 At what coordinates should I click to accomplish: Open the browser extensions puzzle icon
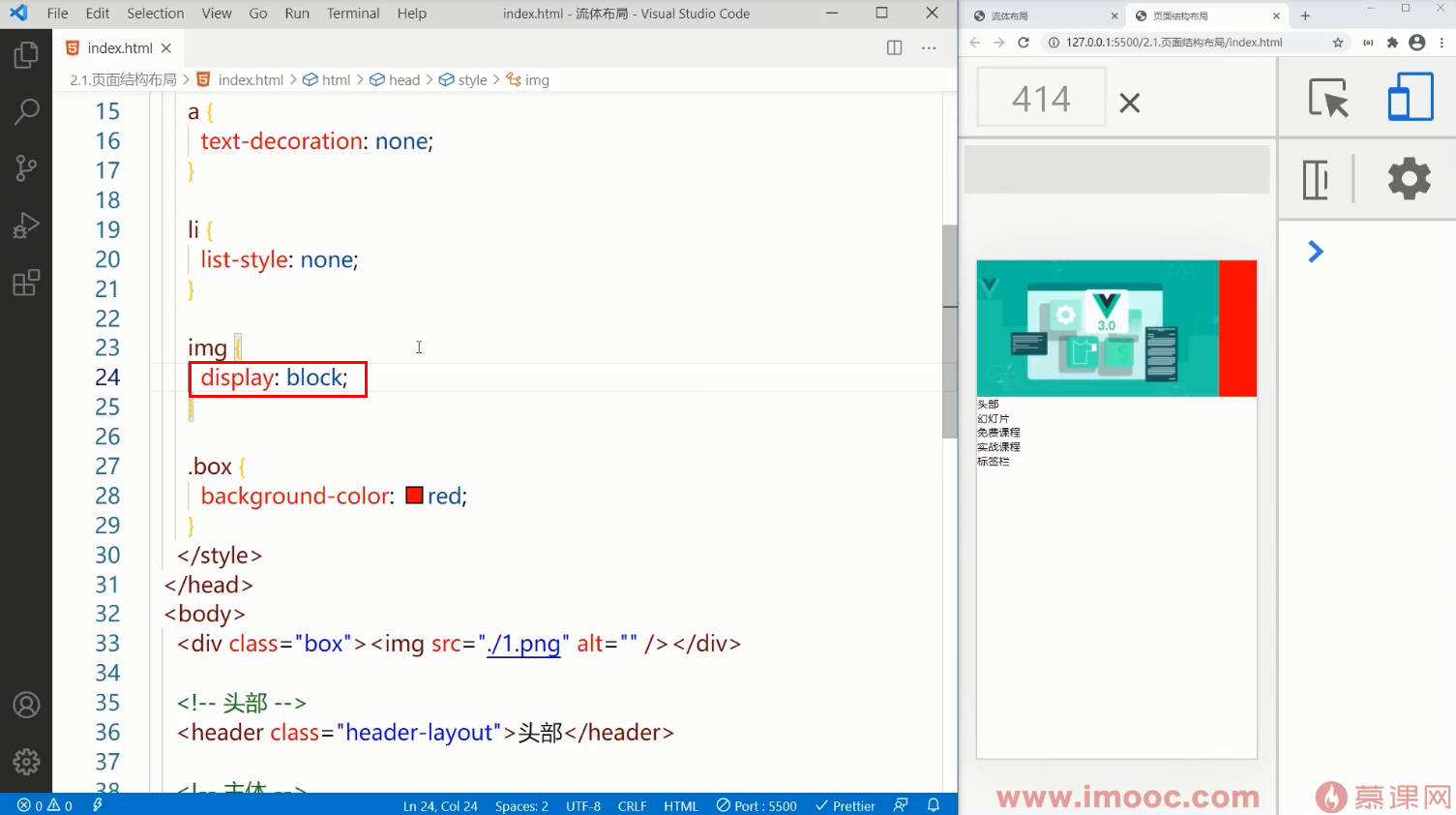[1392, 43]
